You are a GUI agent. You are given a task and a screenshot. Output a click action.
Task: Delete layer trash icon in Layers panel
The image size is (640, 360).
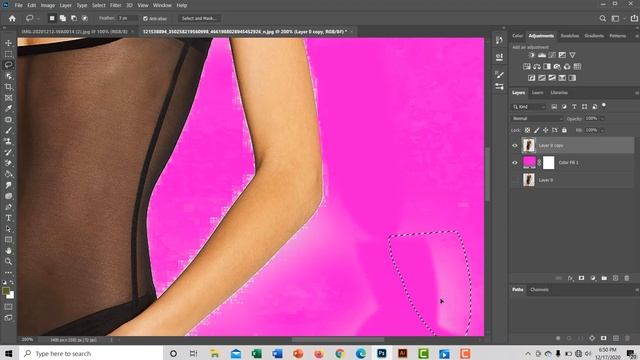coord(627,278)
